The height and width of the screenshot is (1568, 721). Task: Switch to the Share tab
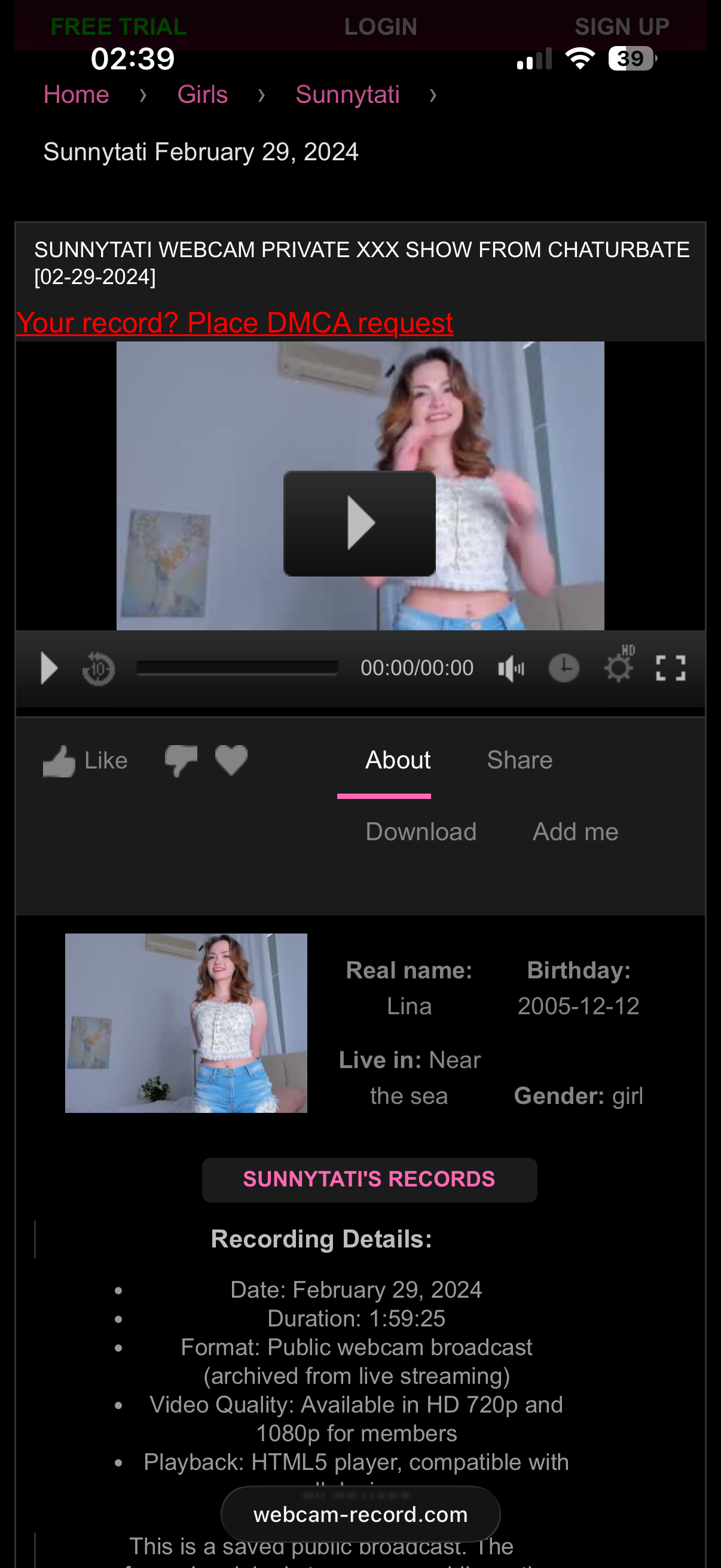520,759
